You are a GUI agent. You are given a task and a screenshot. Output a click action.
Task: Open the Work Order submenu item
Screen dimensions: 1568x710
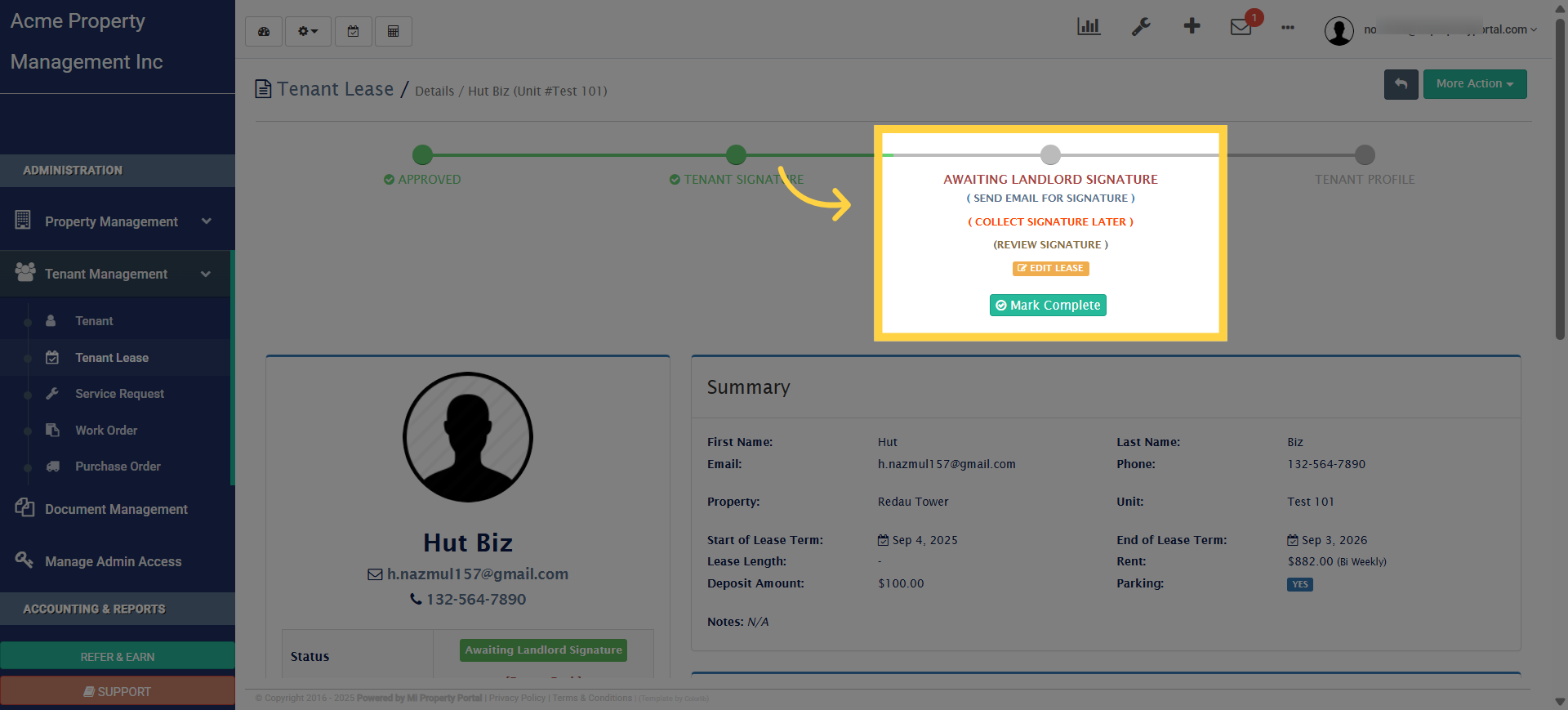pos(106,431)
